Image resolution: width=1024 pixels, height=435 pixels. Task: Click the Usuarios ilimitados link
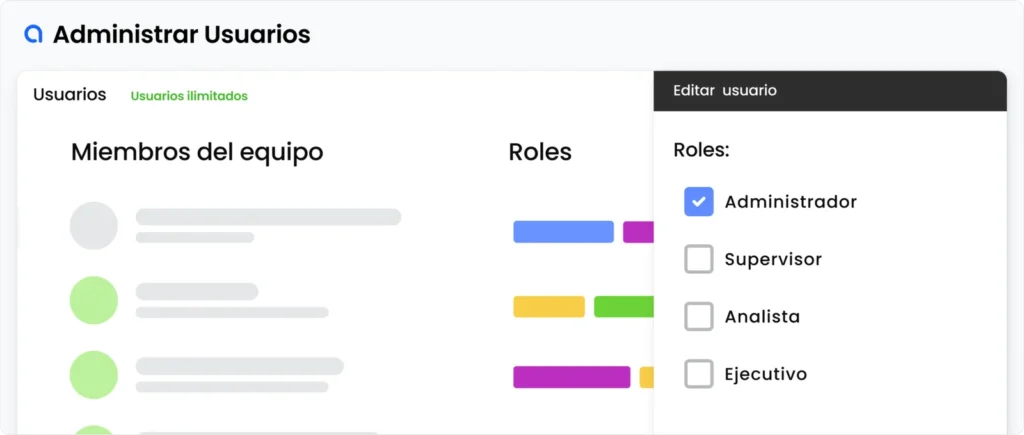tap(189, 96)
